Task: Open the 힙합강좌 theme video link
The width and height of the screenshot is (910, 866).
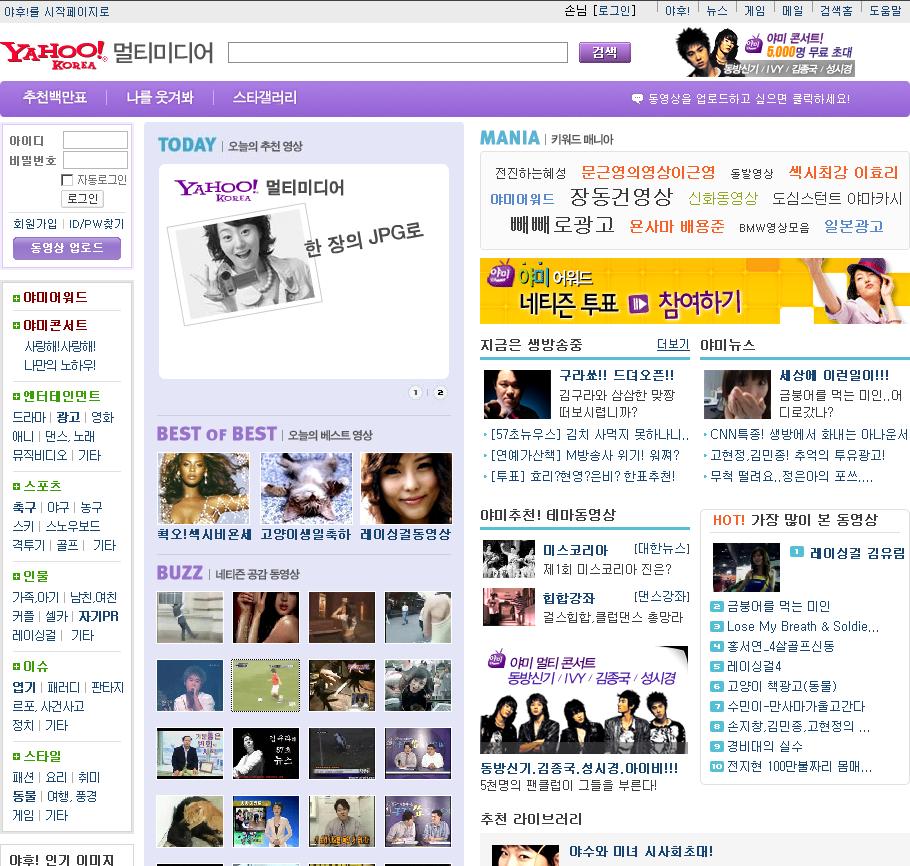Action: (x=569, y=598)
